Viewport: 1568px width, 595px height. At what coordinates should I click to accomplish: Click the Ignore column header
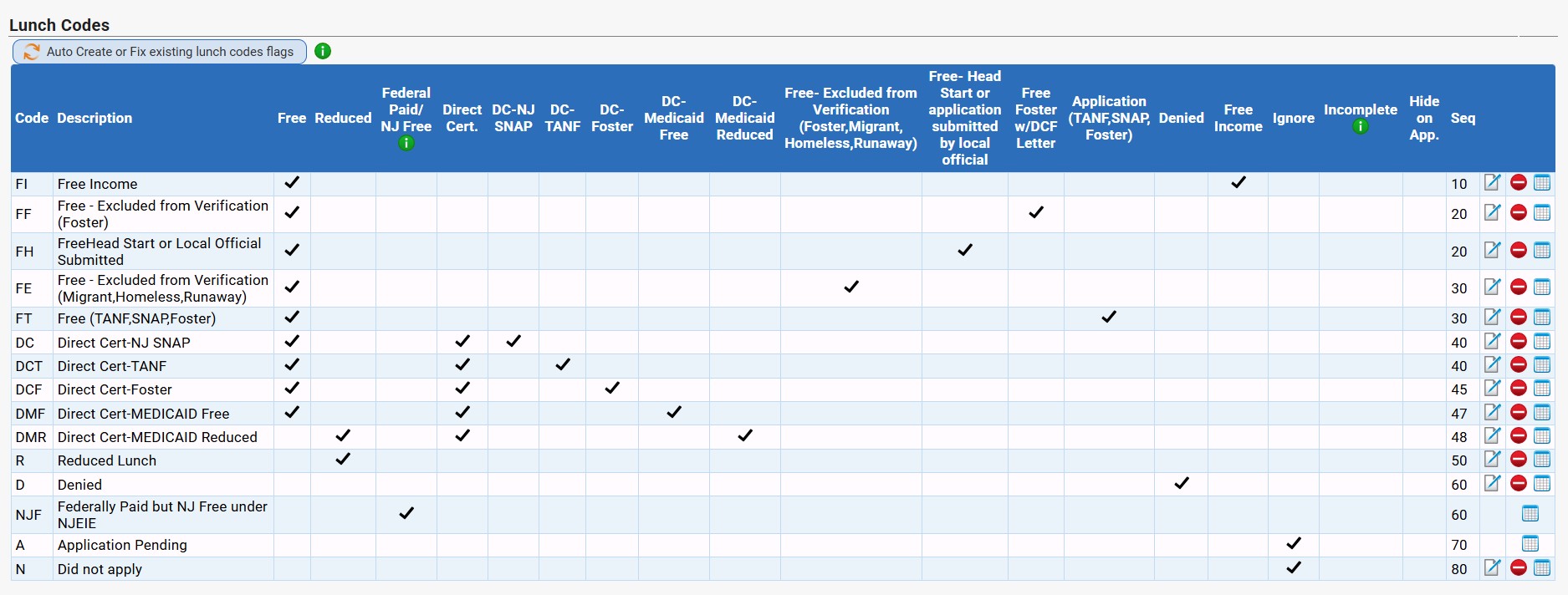[1294, 118]
